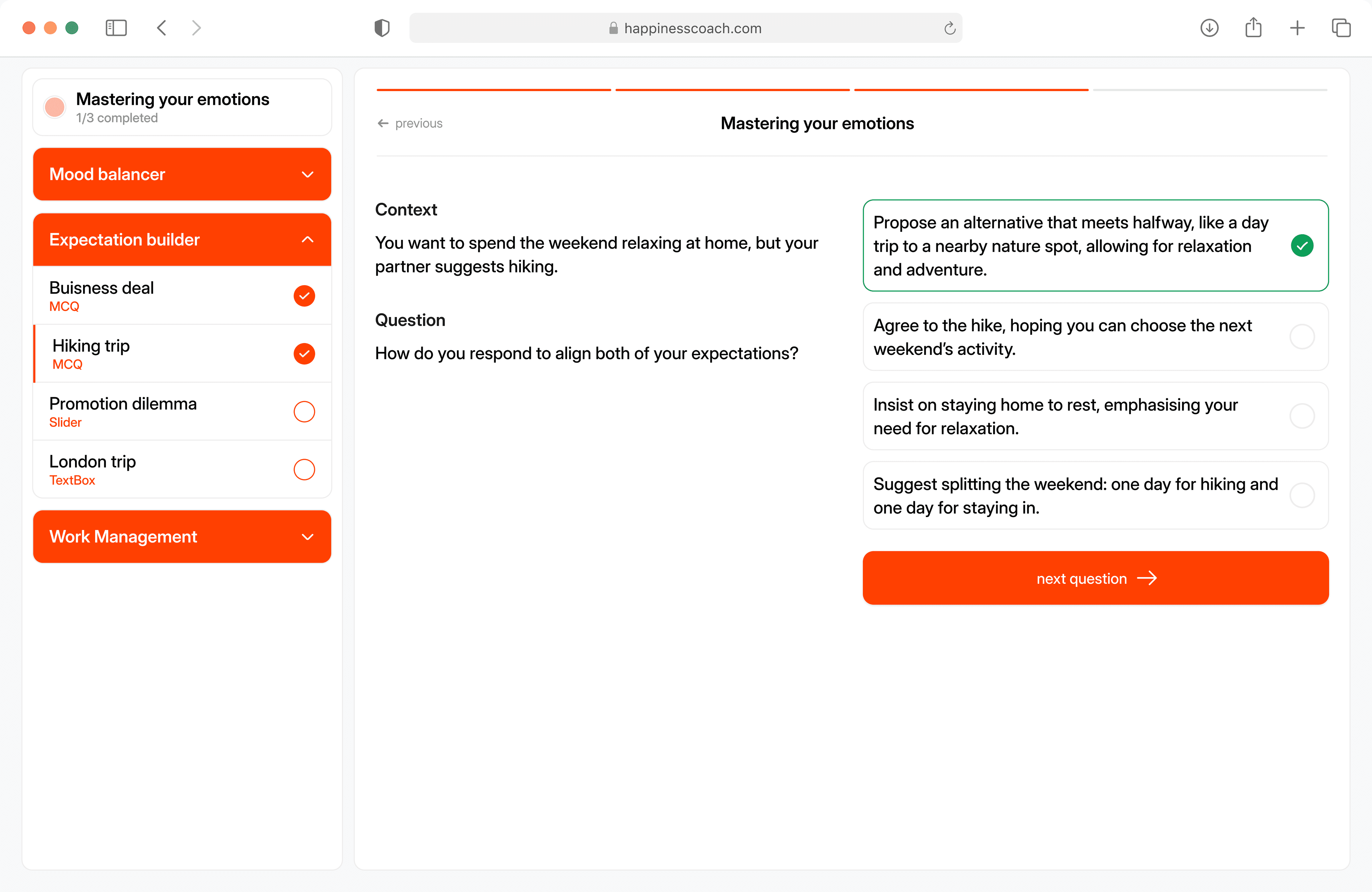Select 'Agree to the hike' answer option
The image size is (1372, 892).
tap(1095, 337)
